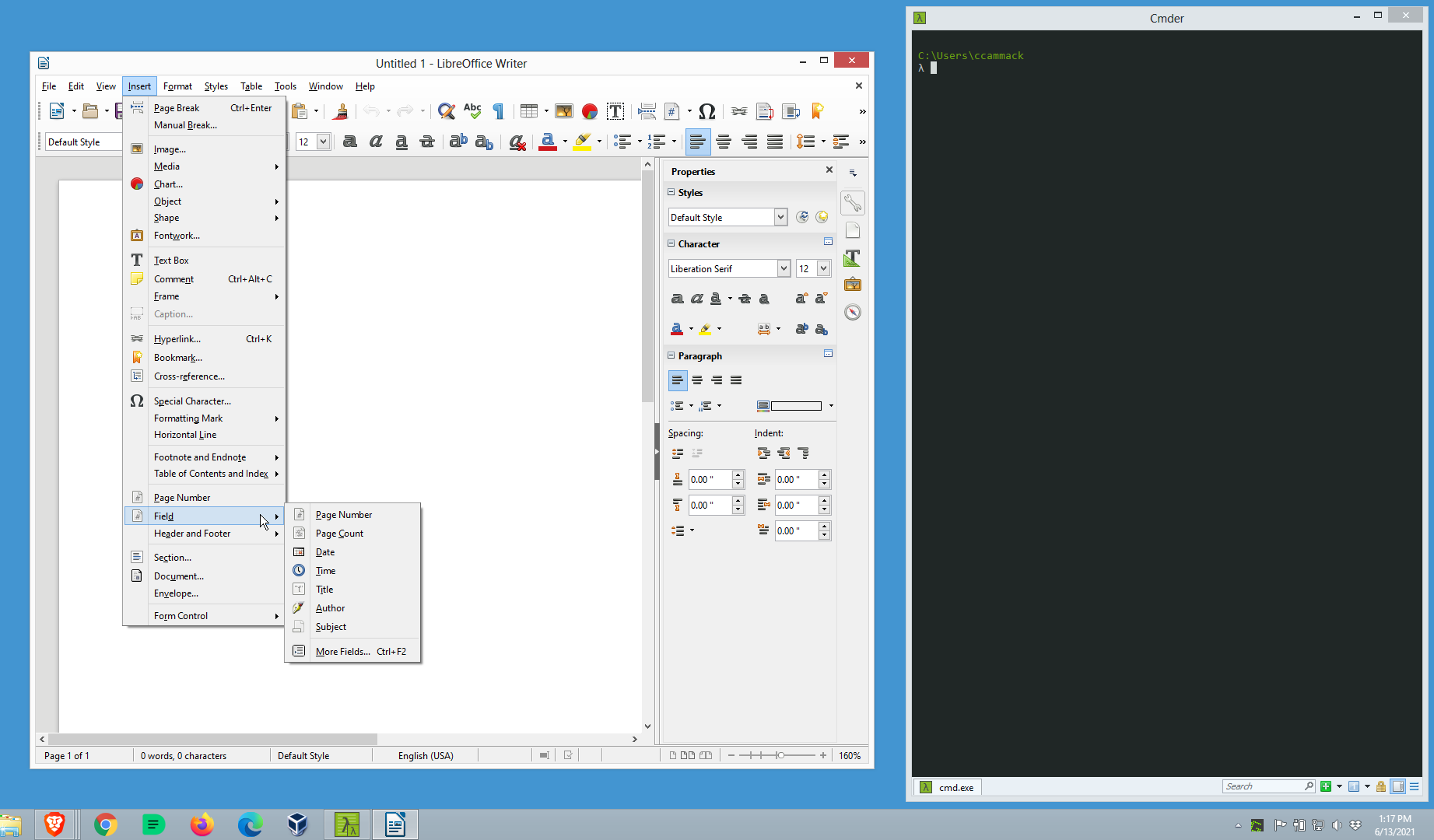Click the Clone Formatting paintbrush icon
The image size is (1434, 840).
coord(340,111)
